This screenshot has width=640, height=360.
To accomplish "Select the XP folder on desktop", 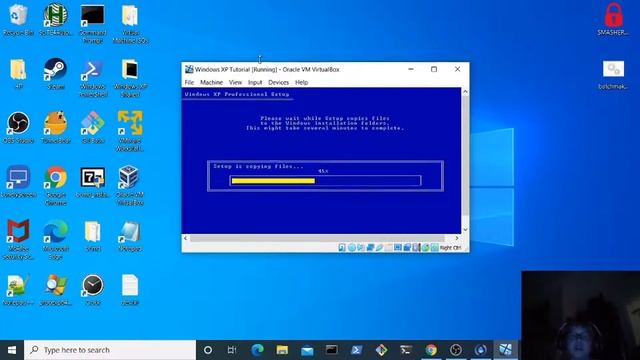I will click(18, 74).
